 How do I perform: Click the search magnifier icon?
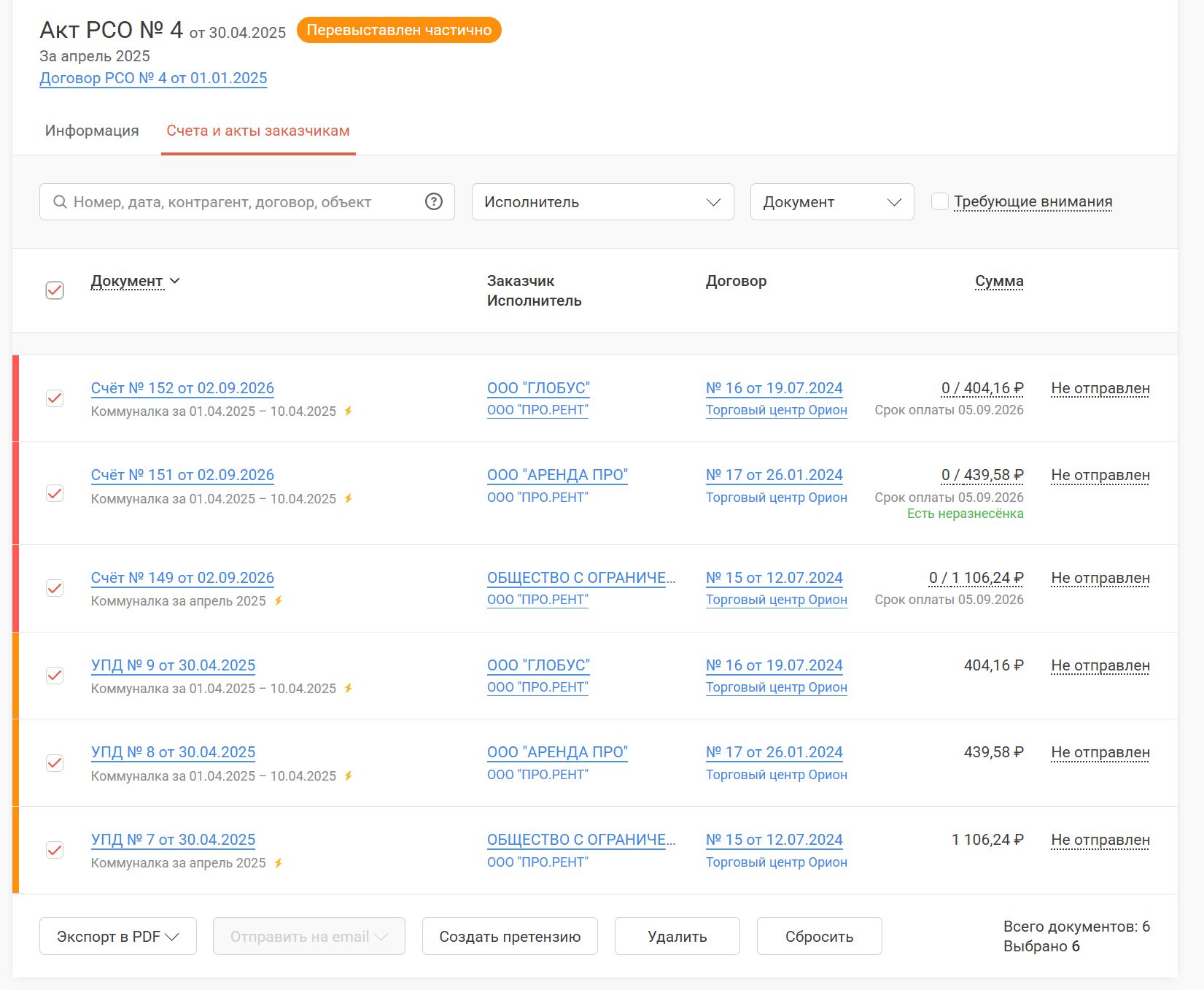(60, 202)
